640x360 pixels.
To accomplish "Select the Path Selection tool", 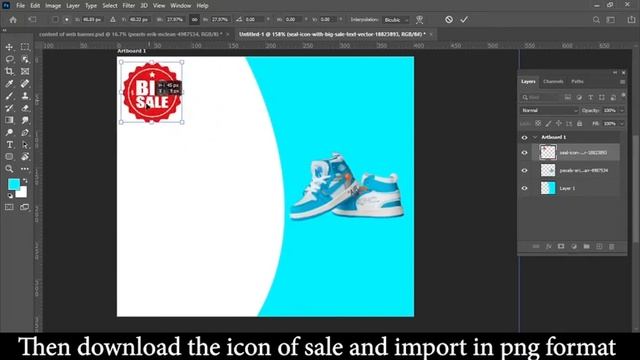I will coord(25,144).
